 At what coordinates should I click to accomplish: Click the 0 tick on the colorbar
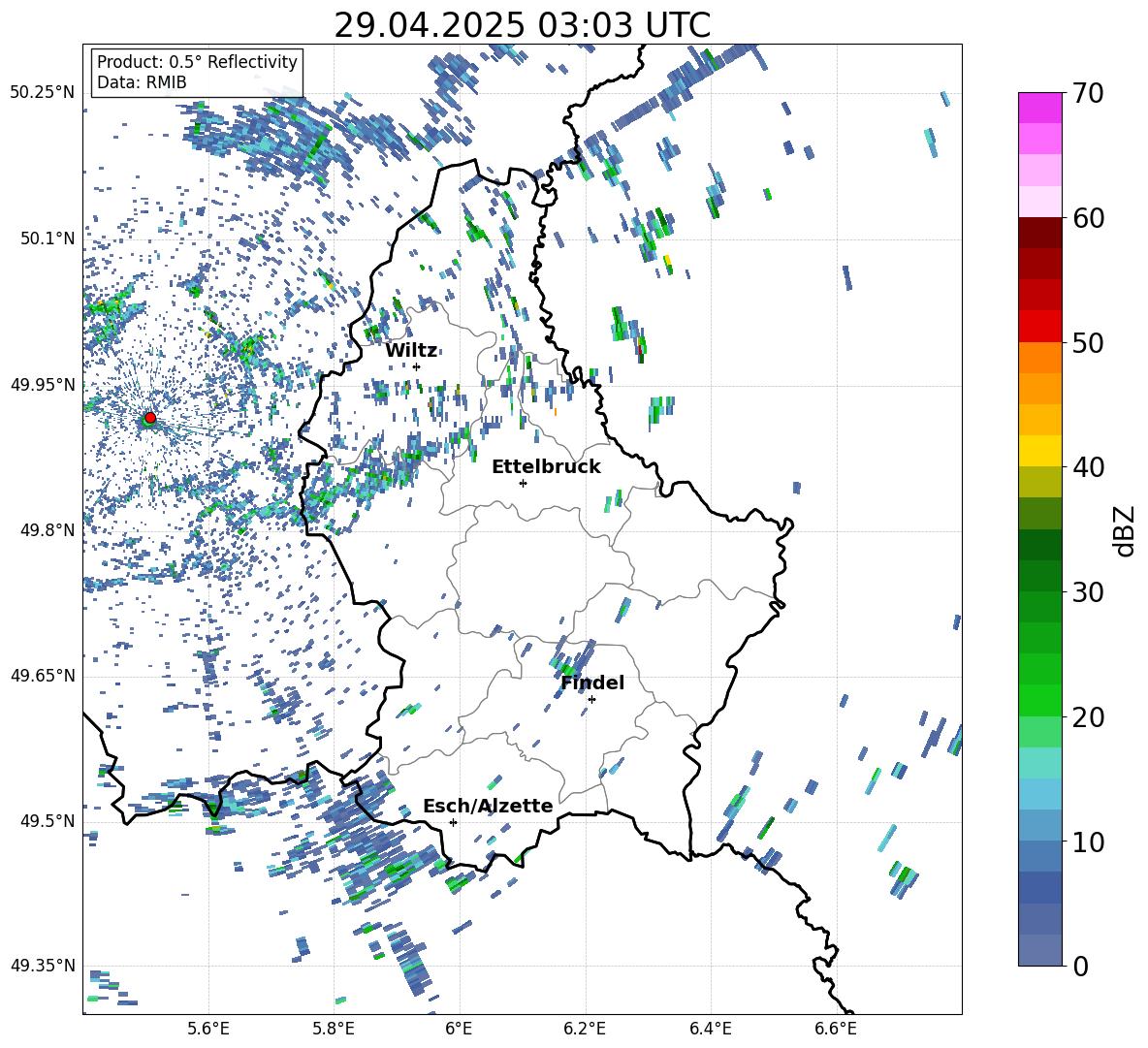click(1079, 966)
